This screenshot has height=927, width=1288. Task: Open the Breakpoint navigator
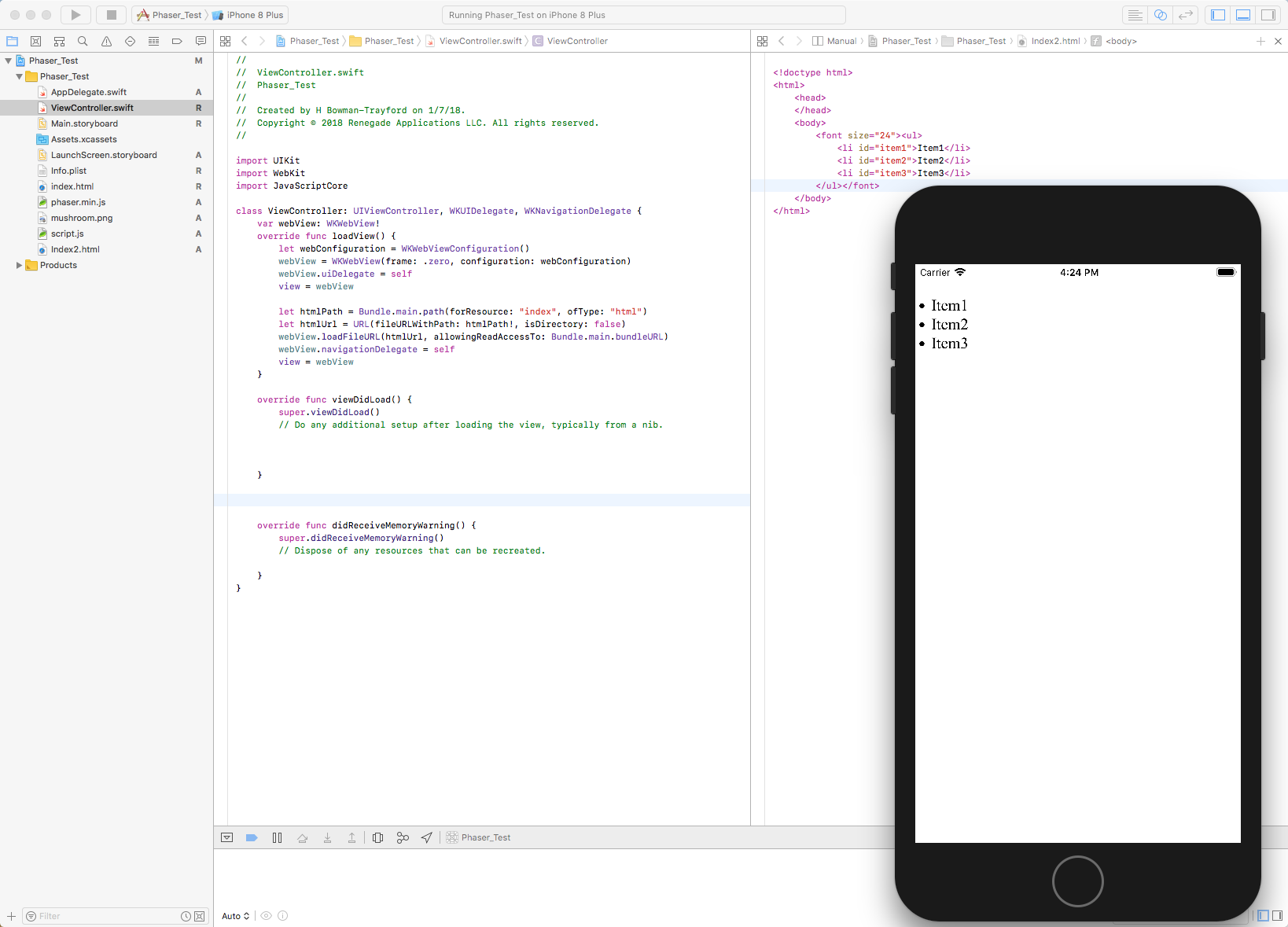177,41
